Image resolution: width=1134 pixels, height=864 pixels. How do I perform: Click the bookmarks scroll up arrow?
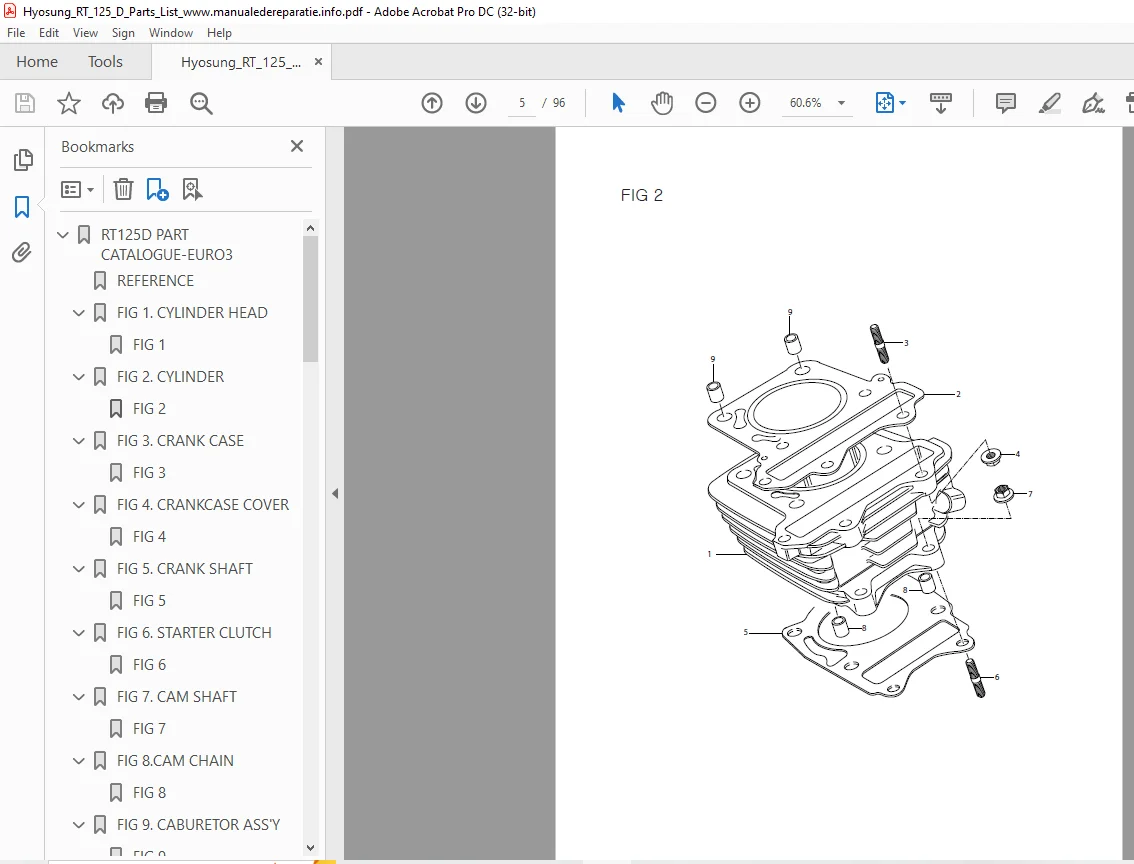310,228
